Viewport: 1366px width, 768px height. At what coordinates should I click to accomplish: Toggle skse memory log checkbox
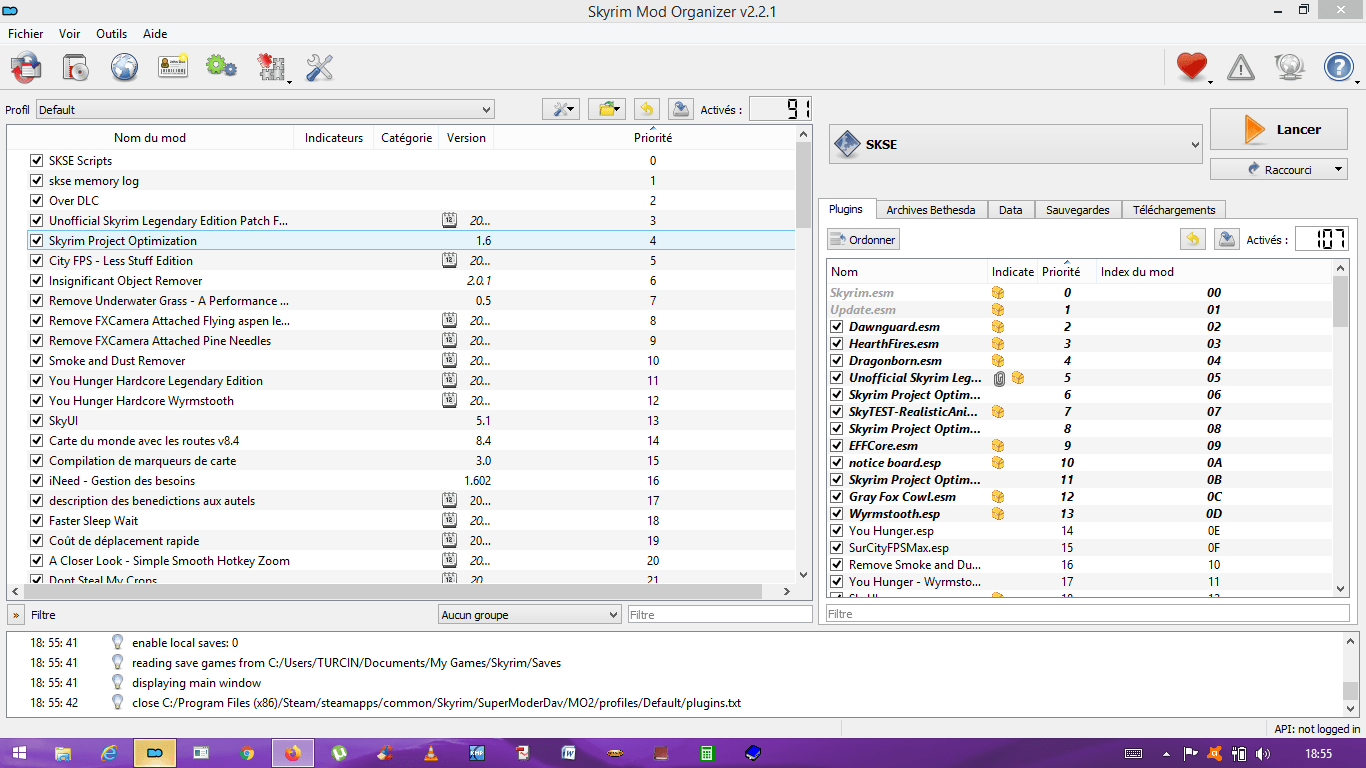pos(37,180)
